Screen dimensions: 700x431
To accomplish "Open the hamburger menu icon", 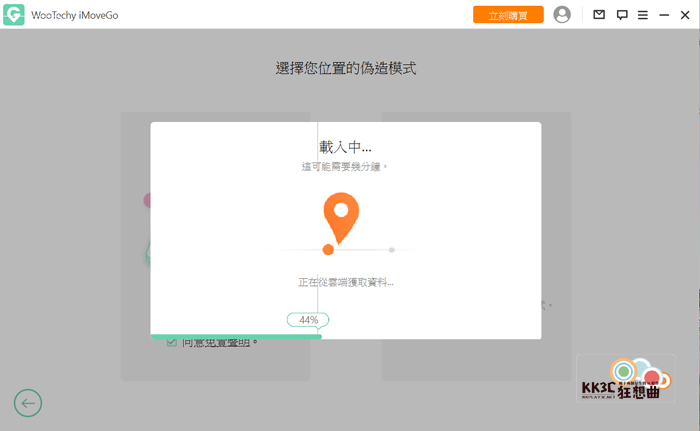I will [642, 15].
